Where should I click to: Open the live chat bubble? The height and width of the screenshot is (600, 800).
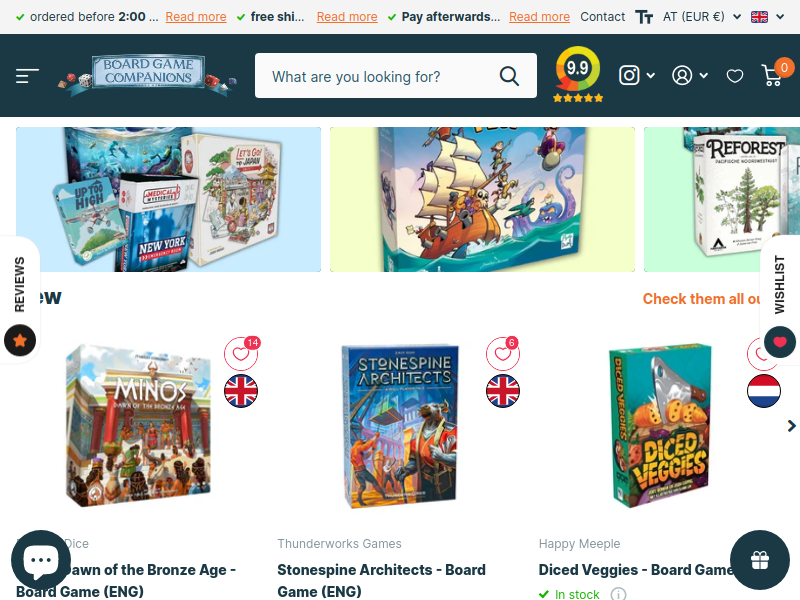pyautogui.click(x=41, y=560)
